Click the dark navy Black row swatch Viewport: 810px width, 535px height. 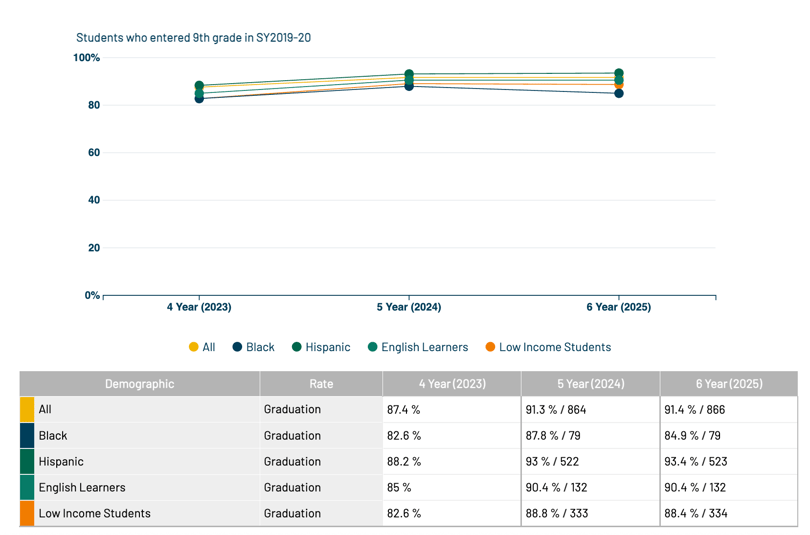pos(27,436)
